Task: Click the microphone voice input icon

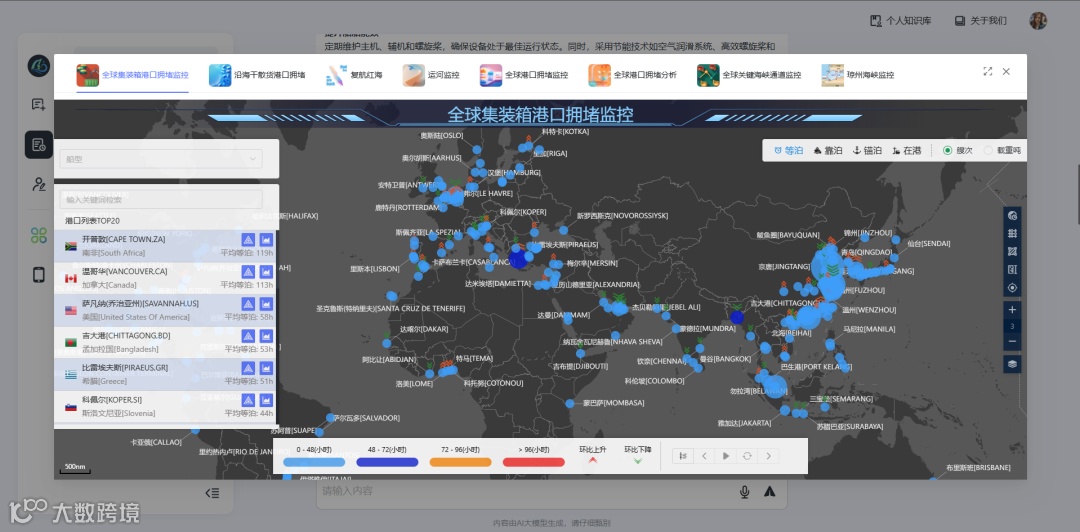Action: (745, 491)
